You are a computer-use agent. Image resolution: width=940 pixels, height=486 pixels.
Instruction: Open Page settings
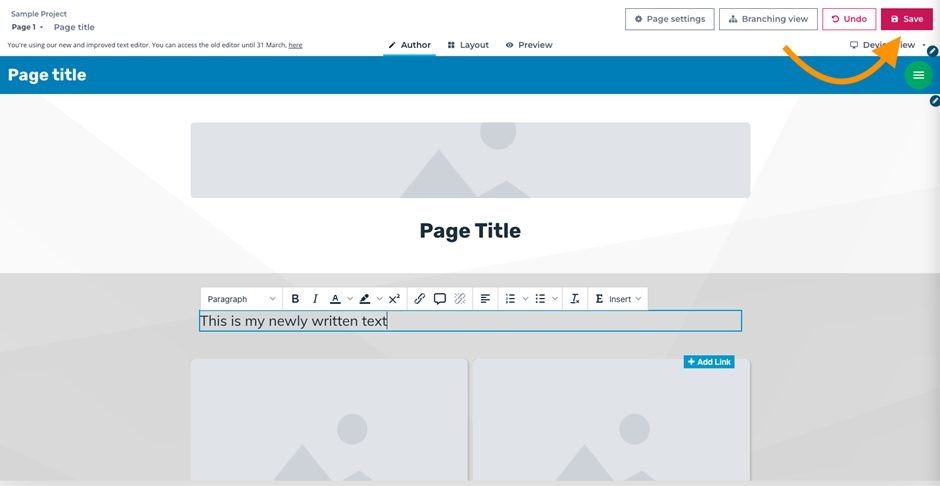pos(670,19)
